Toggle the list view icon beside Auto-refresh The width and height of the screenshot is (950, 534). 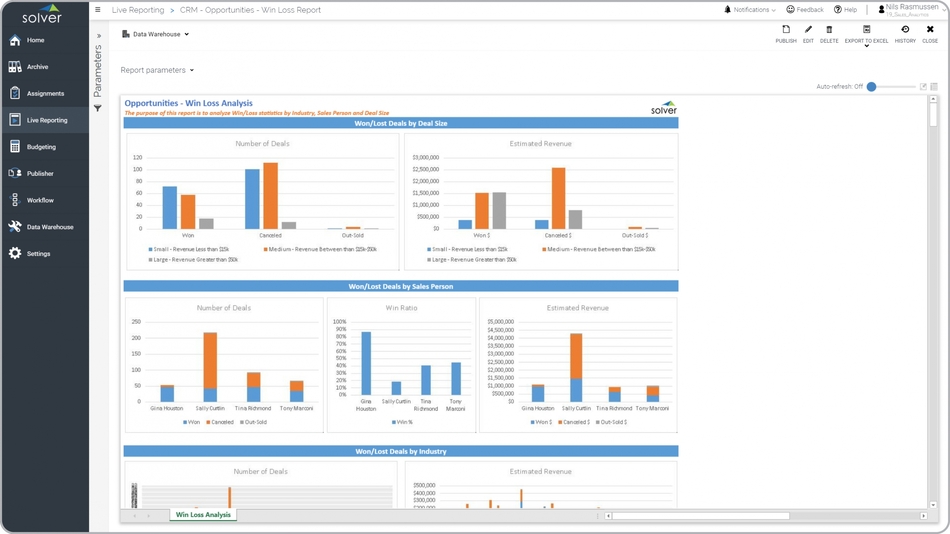tap(934, 87)
